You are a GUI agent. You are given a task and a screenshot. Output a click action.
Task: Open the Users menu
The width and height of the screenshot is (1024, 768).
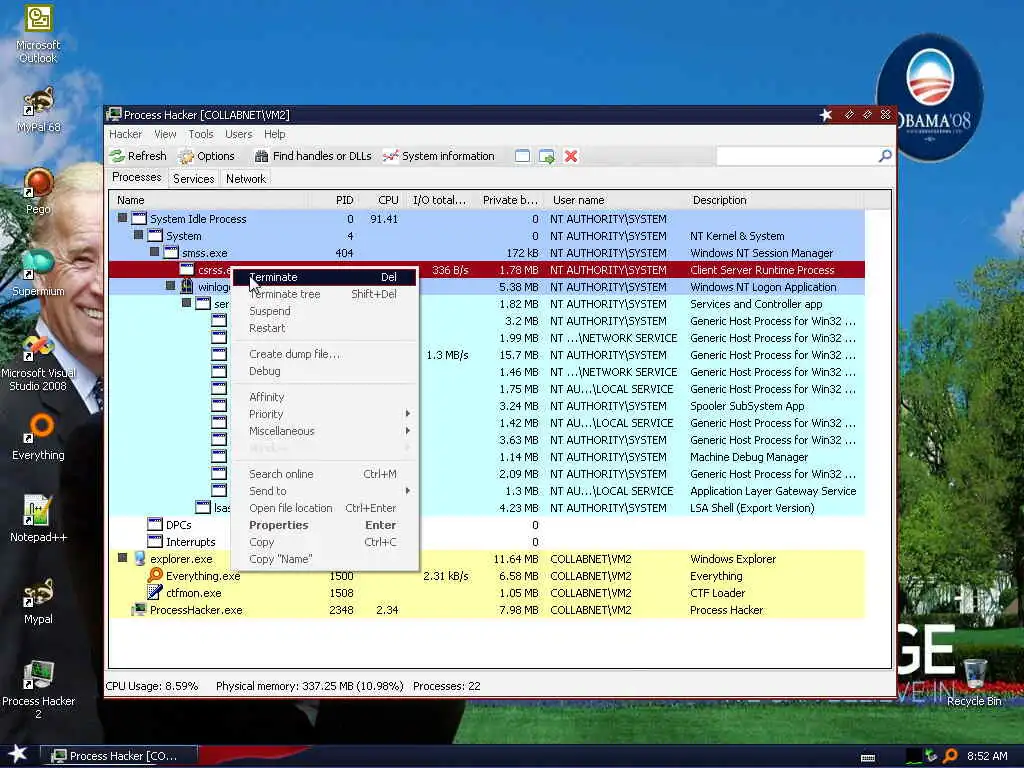[x=238, y=134]
